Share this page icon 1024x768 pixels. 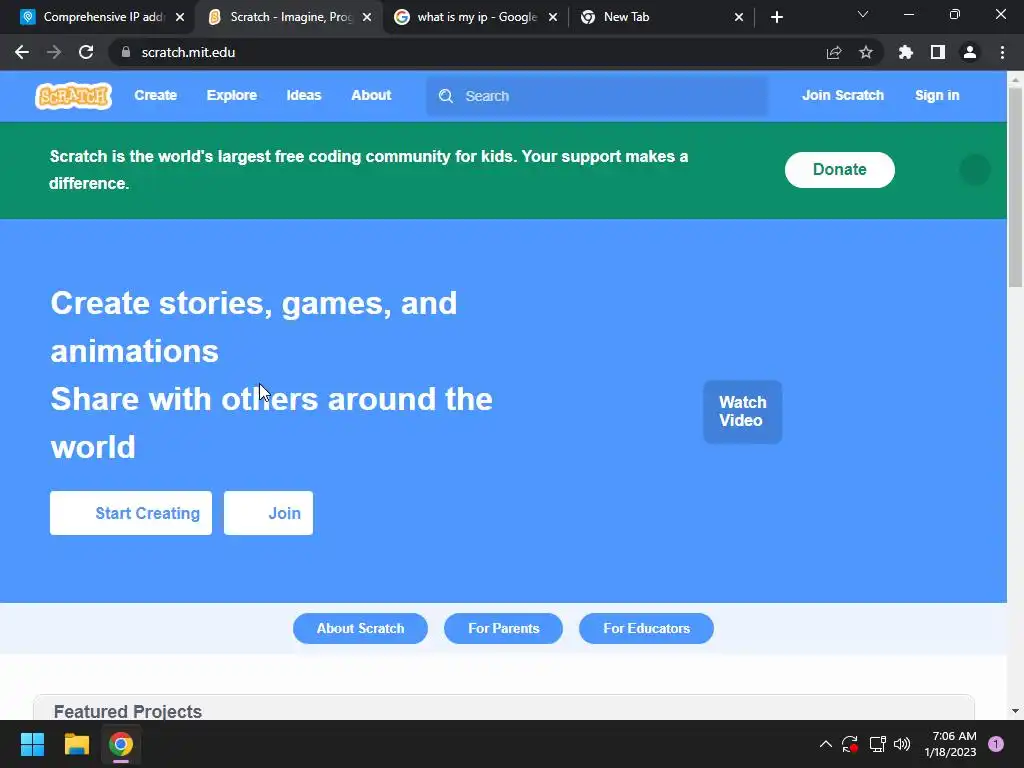834,52
